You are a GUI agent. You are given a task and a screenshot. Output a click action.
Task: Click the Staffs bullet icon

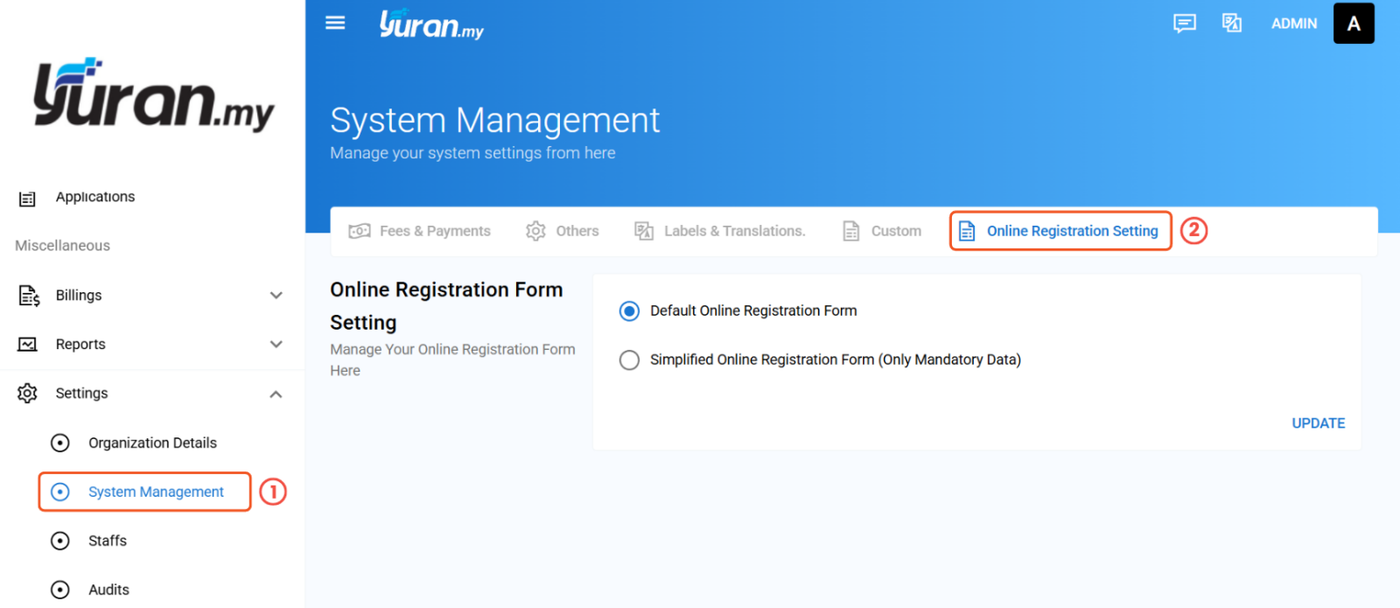[60, 541]
